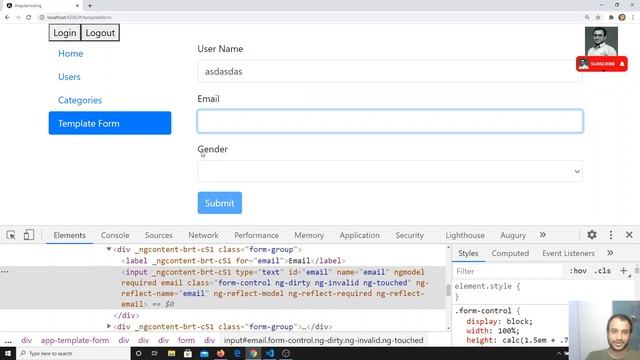Click the red Subscribe button overlay
Image resolution: width=640 pixels, height=360 pixels.
(x=602, y=64)
